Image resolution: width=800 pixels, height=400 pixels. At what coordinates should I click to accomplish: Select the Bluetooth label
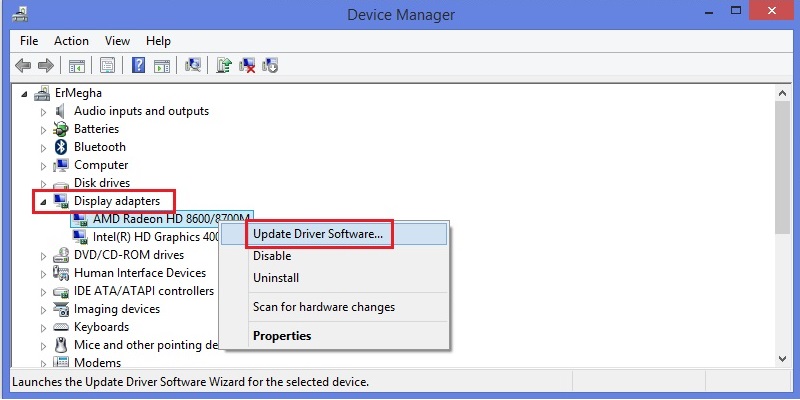[100, 147]
